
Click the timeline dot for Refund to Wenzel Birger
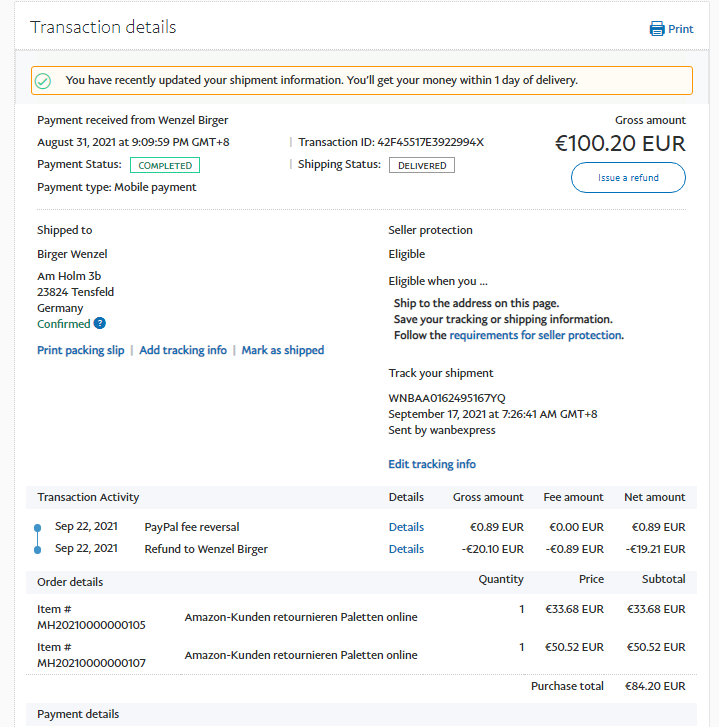[x=37, y=549]
